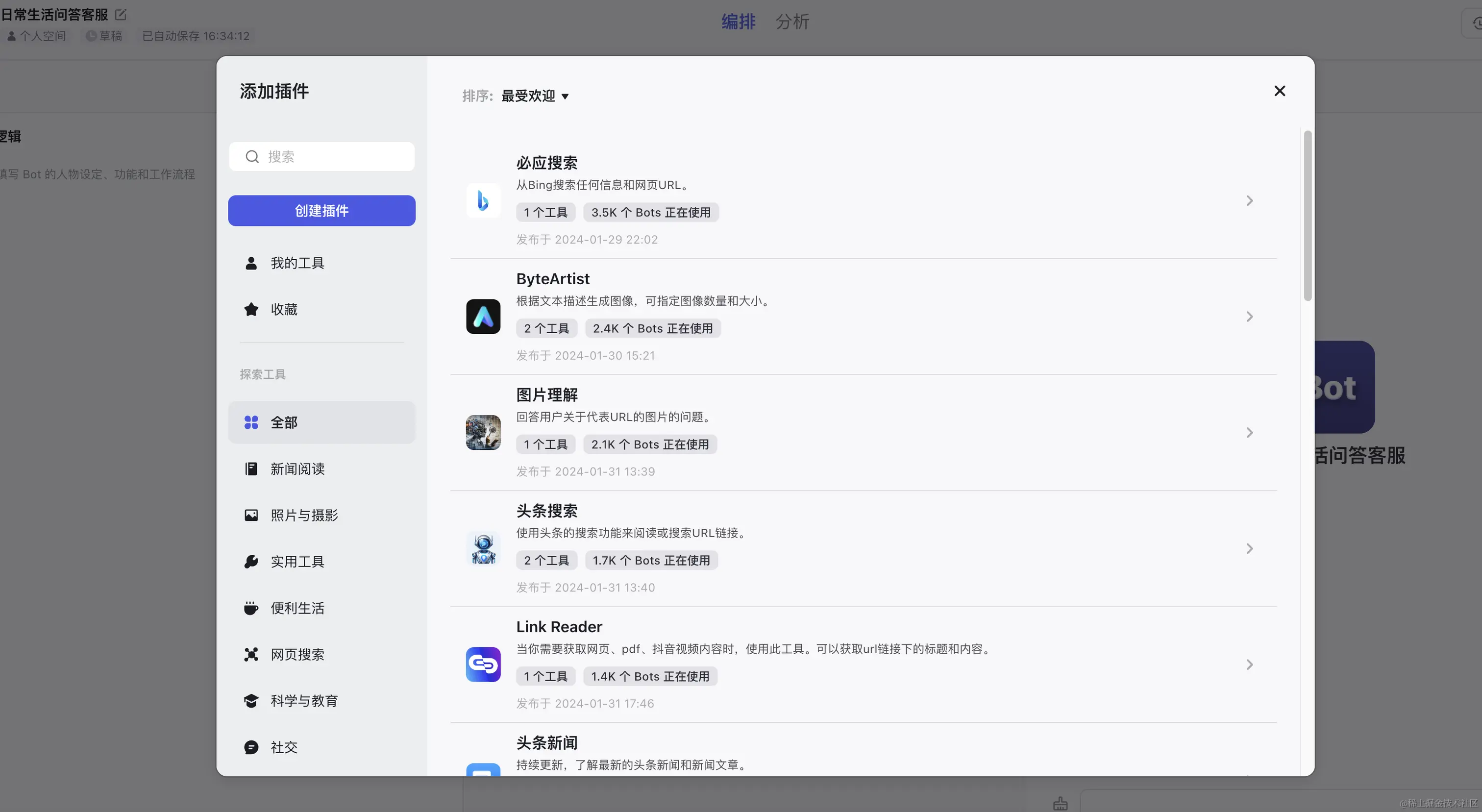The image size is (1482, 812).
Task: Expand details for Link Reader plugin
Action: click(x=1249, y=664)
